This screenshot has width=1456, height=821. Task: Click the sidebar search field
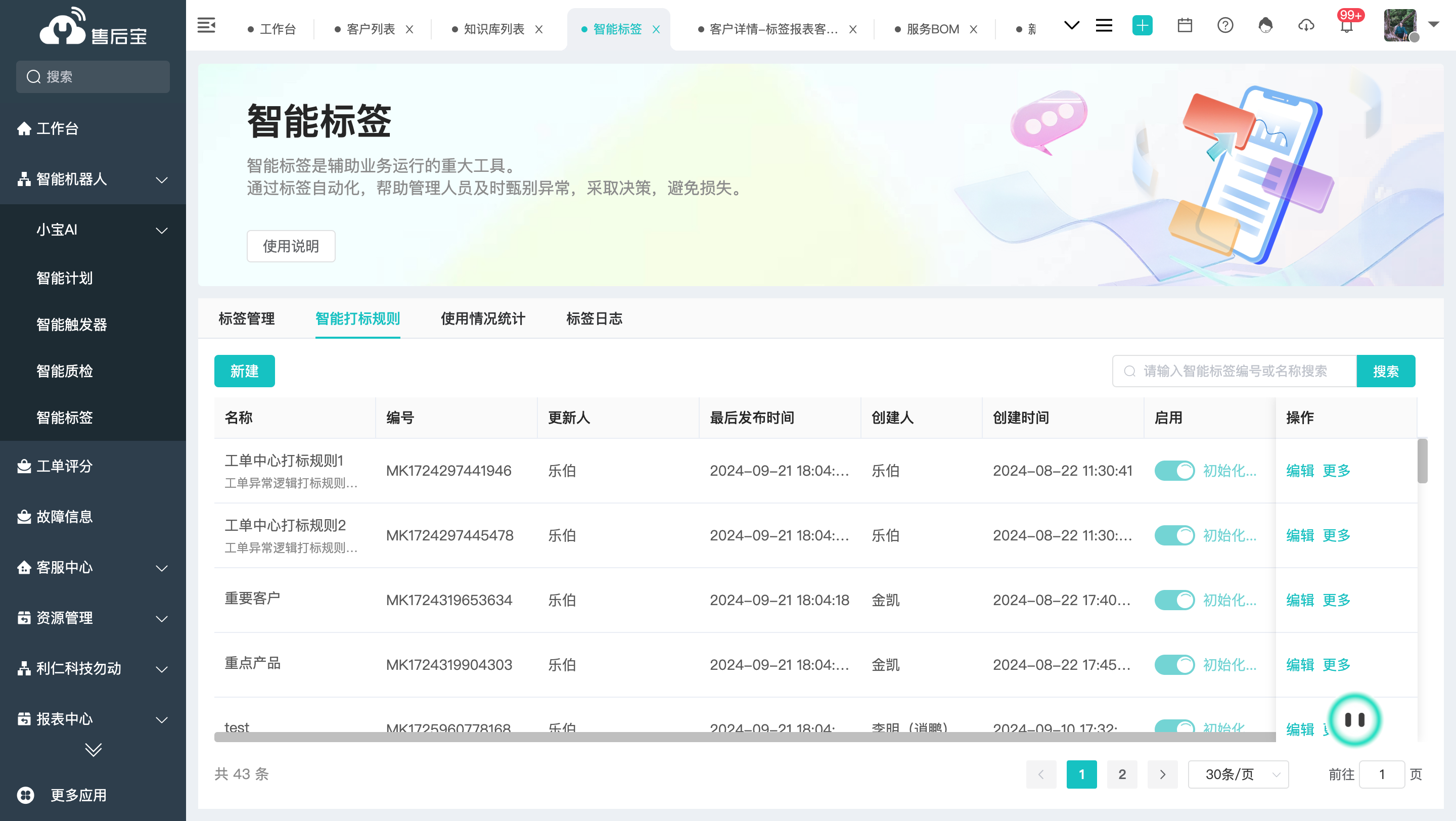93,76
